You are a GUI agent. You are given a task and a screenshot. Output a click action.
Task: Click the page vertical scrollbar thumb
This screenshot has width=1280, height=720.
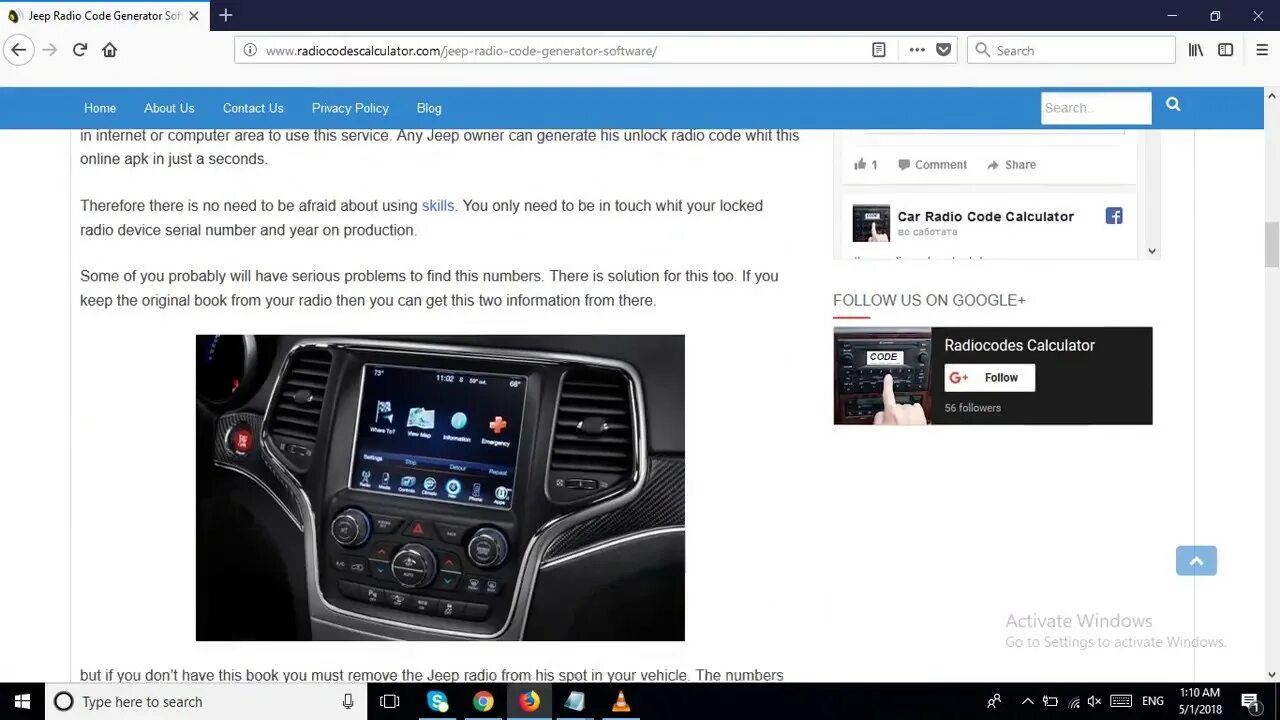[x=1272, y=244]
